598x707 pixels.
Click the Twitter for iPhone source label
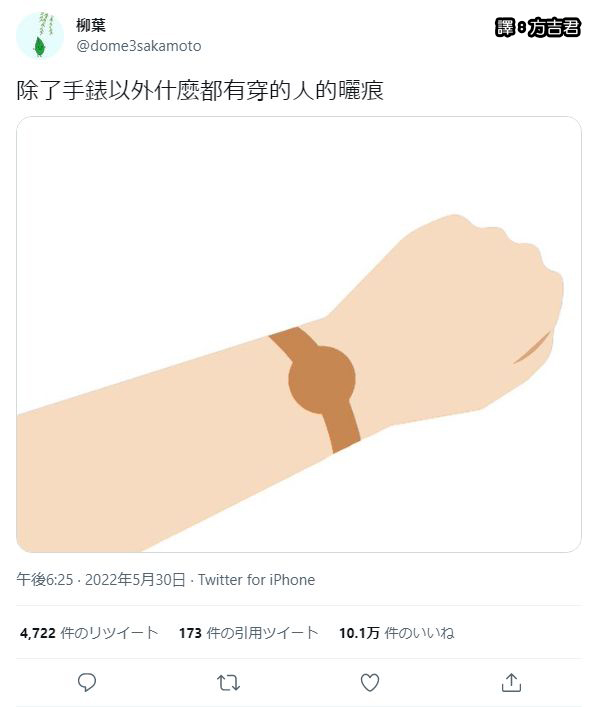[256, 579]
